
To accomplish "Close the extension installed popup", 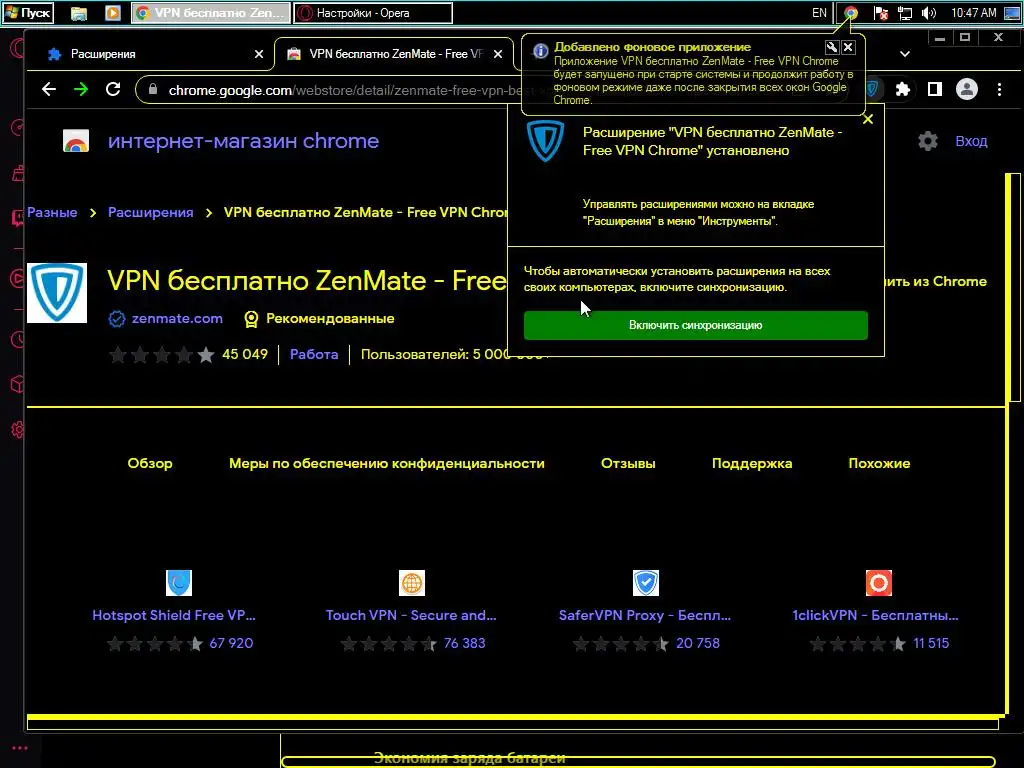I will tap(867, 119).
